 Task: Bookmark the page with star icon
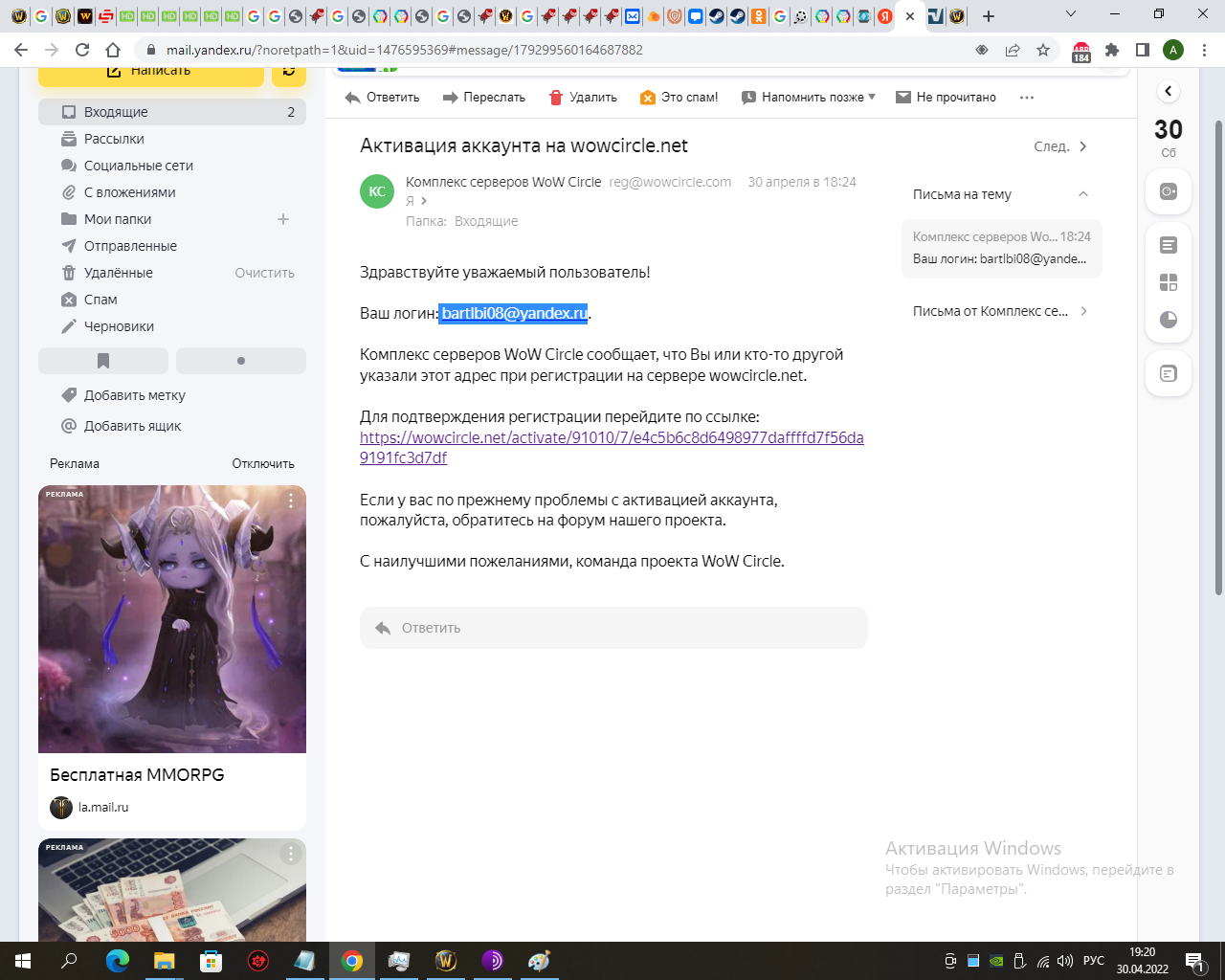click(1043, 50)
